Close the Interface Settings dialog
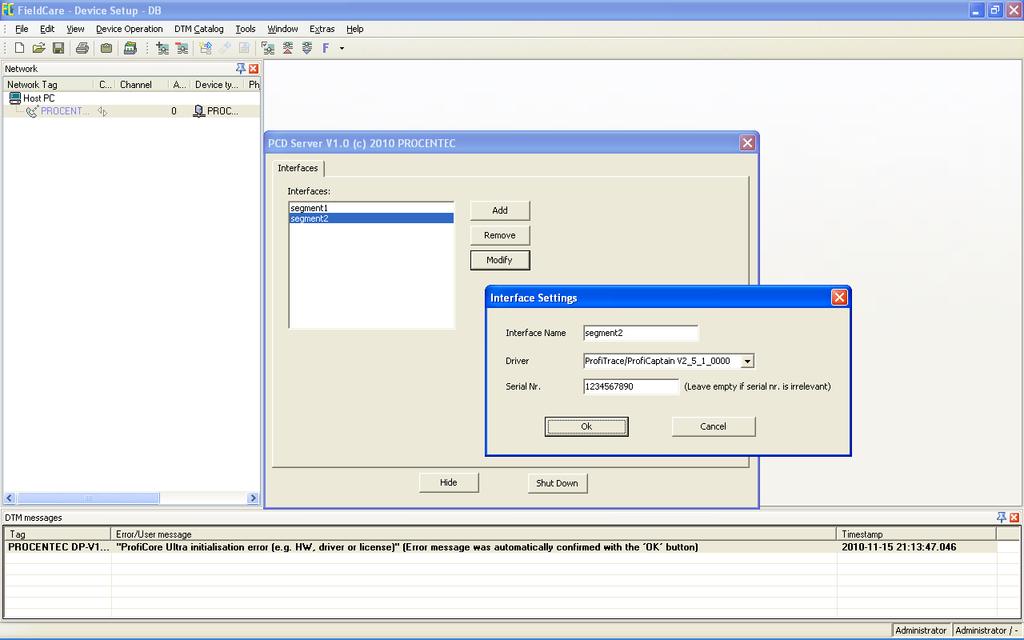Image resolution: width=1024 pixels, height=640 pixels. 839,298
